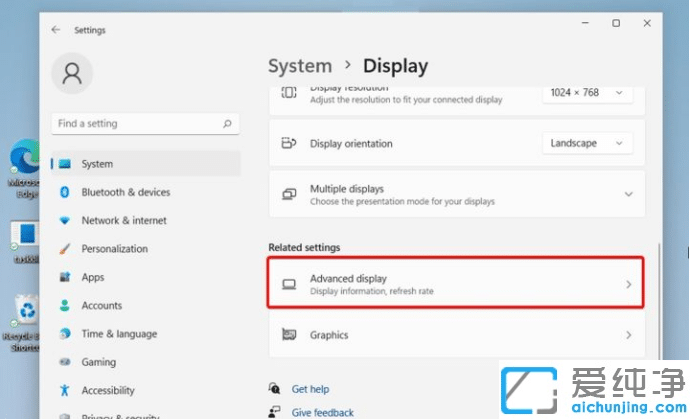Click the Personalization paintbrush icon
The width and height of the screenshot is (690, 419).
click(65, 249)
